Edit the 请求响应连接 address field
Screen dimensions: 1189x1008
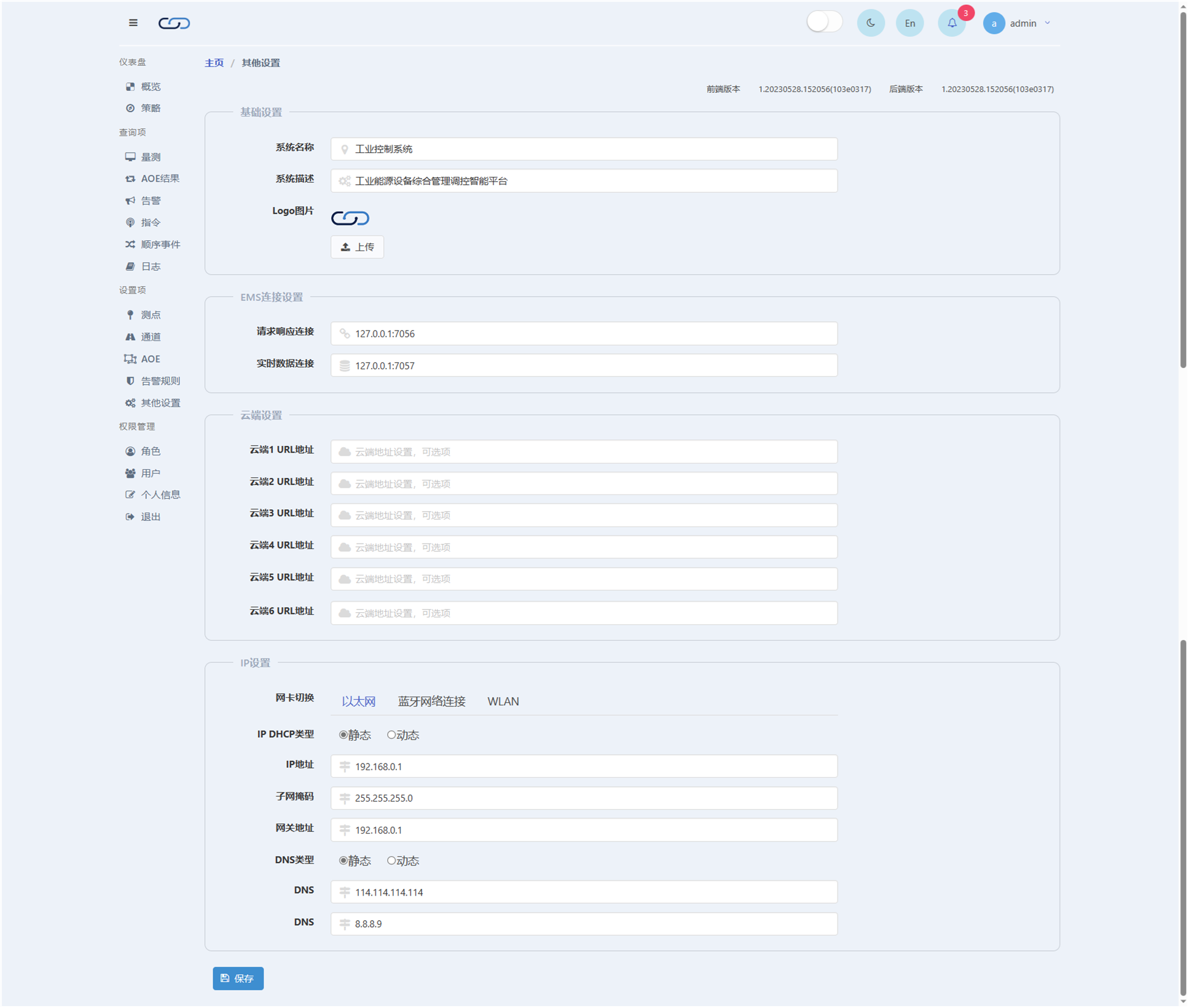tap(584, 334)
